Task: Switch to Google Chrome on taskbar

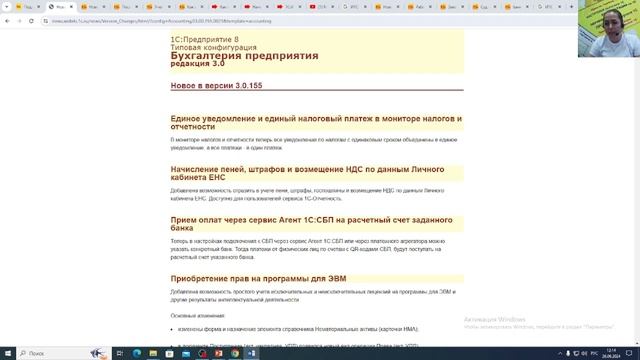Action: [235, 353]
